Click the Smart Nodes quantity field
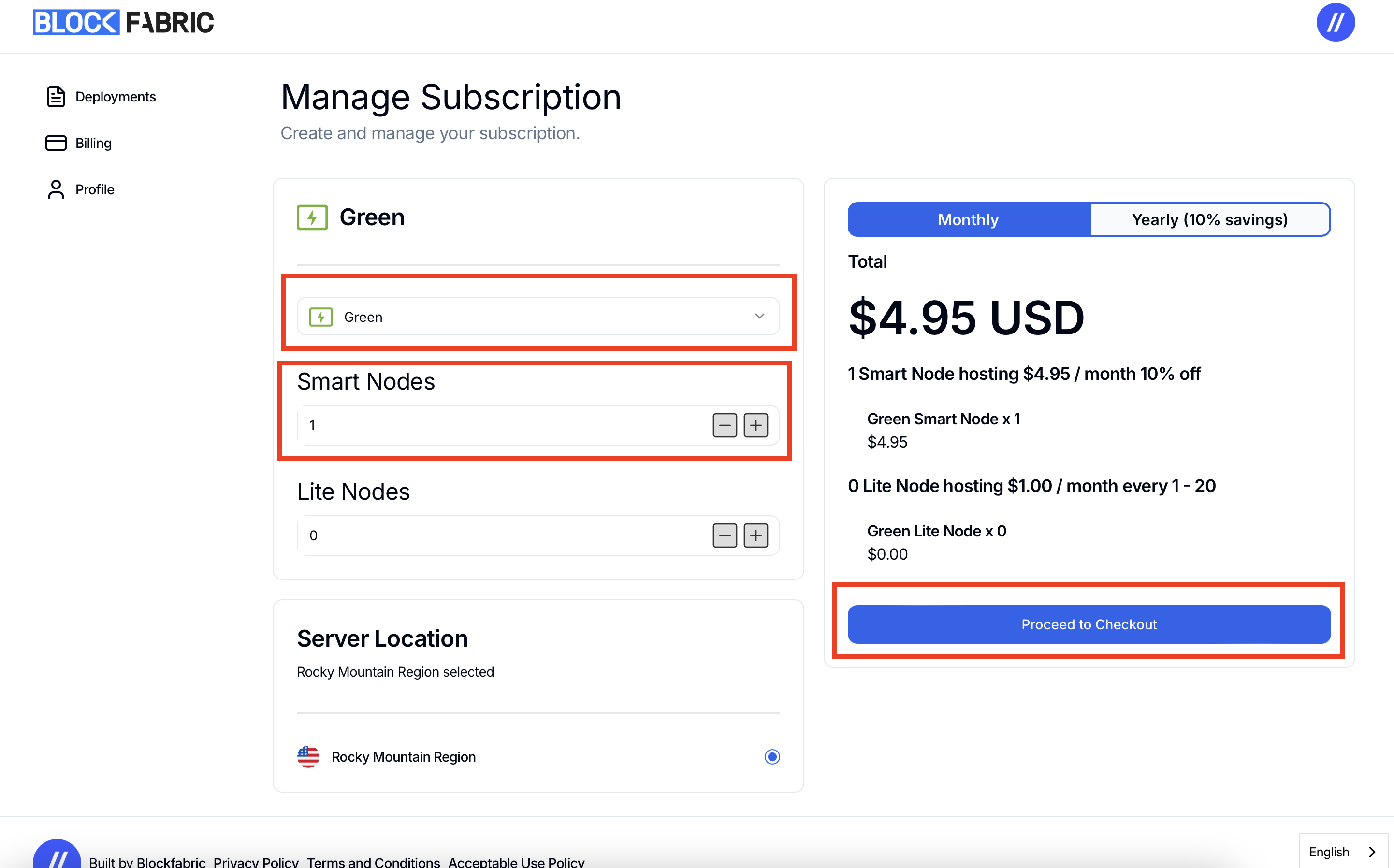 pyautogui.click(x=502, y=425)
